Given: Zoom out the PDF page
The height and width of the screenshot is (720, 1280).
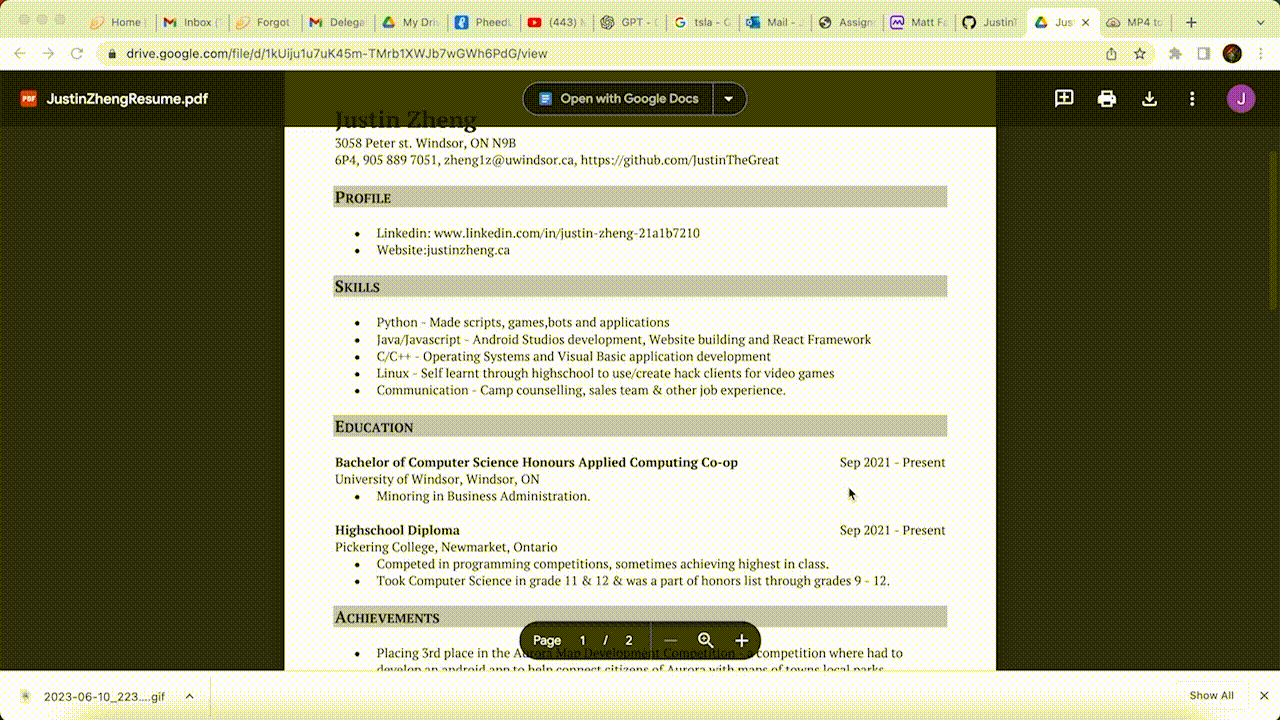Looking at the screenshot, I should click(670, 640).
